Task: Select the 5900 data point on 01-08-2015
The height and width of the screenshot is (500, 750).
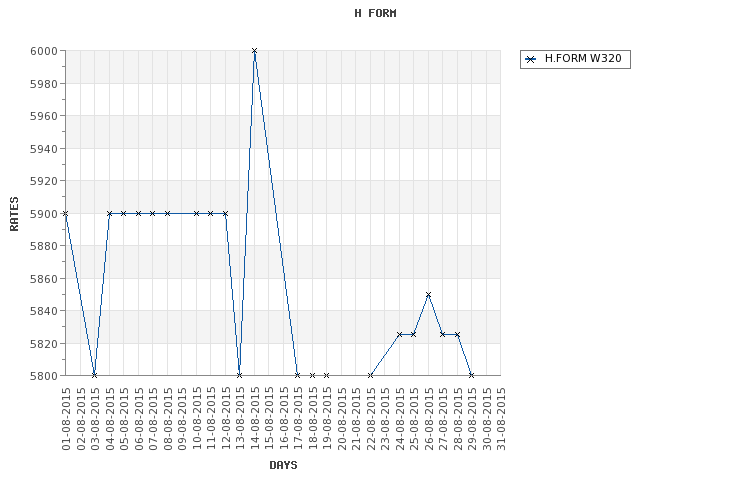Action: 66,213
